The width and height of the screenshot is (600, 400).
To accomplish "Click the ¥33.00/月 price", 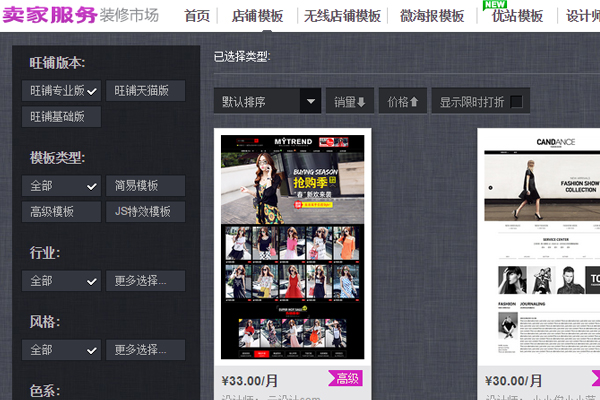I will tap(249, 381).
